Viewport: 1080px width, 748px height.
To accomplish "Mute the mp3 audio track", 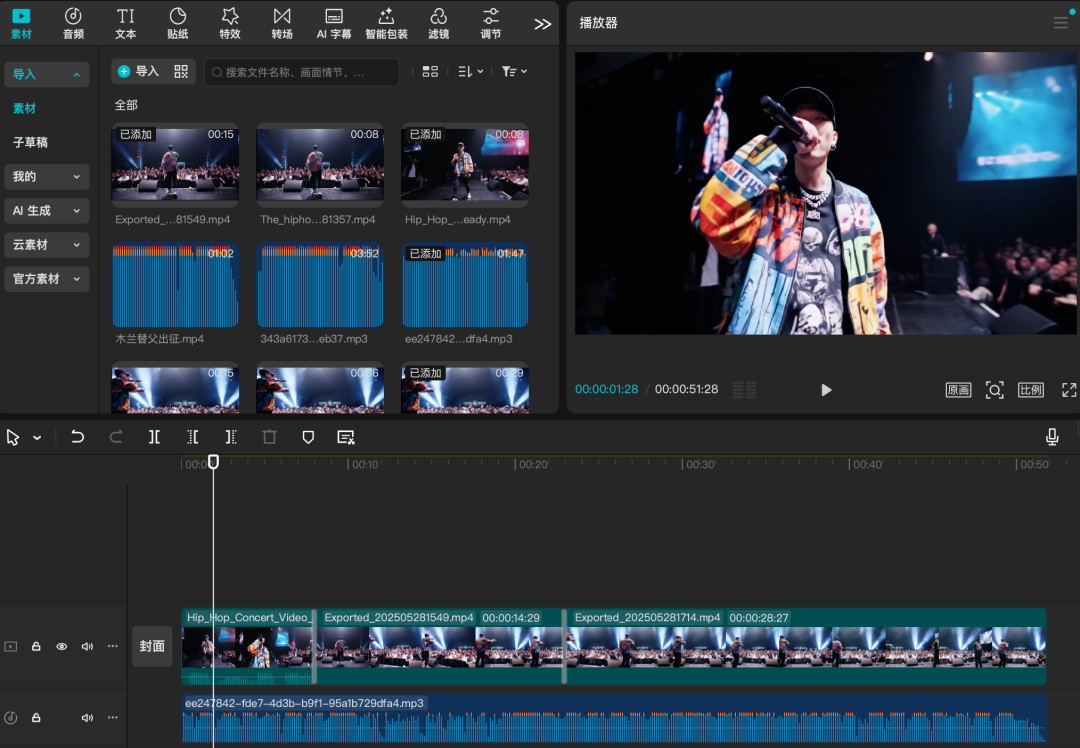I will coord(87,718).
